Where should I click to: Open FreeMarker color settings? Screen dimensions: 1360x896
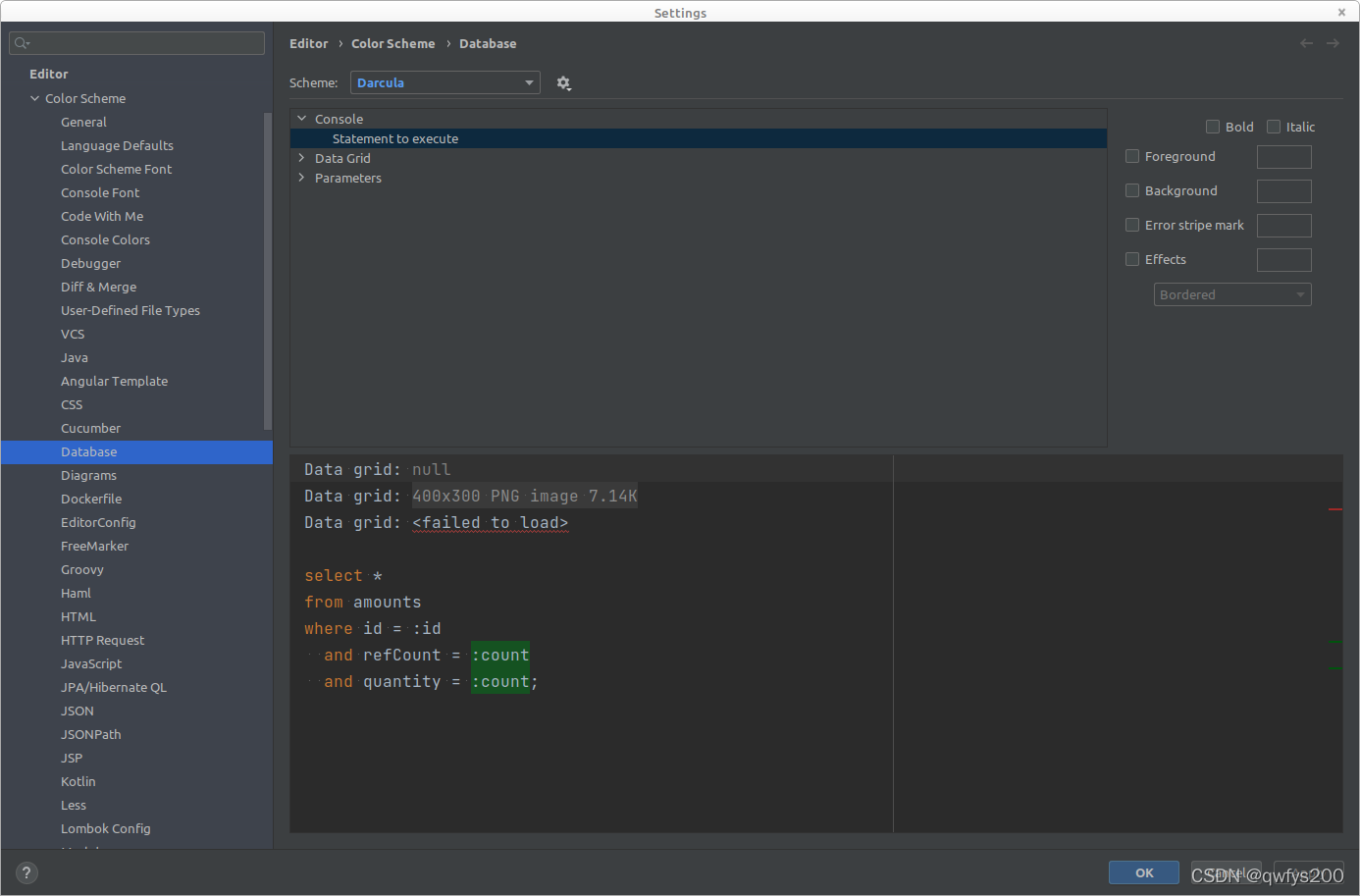click(94, 546)
